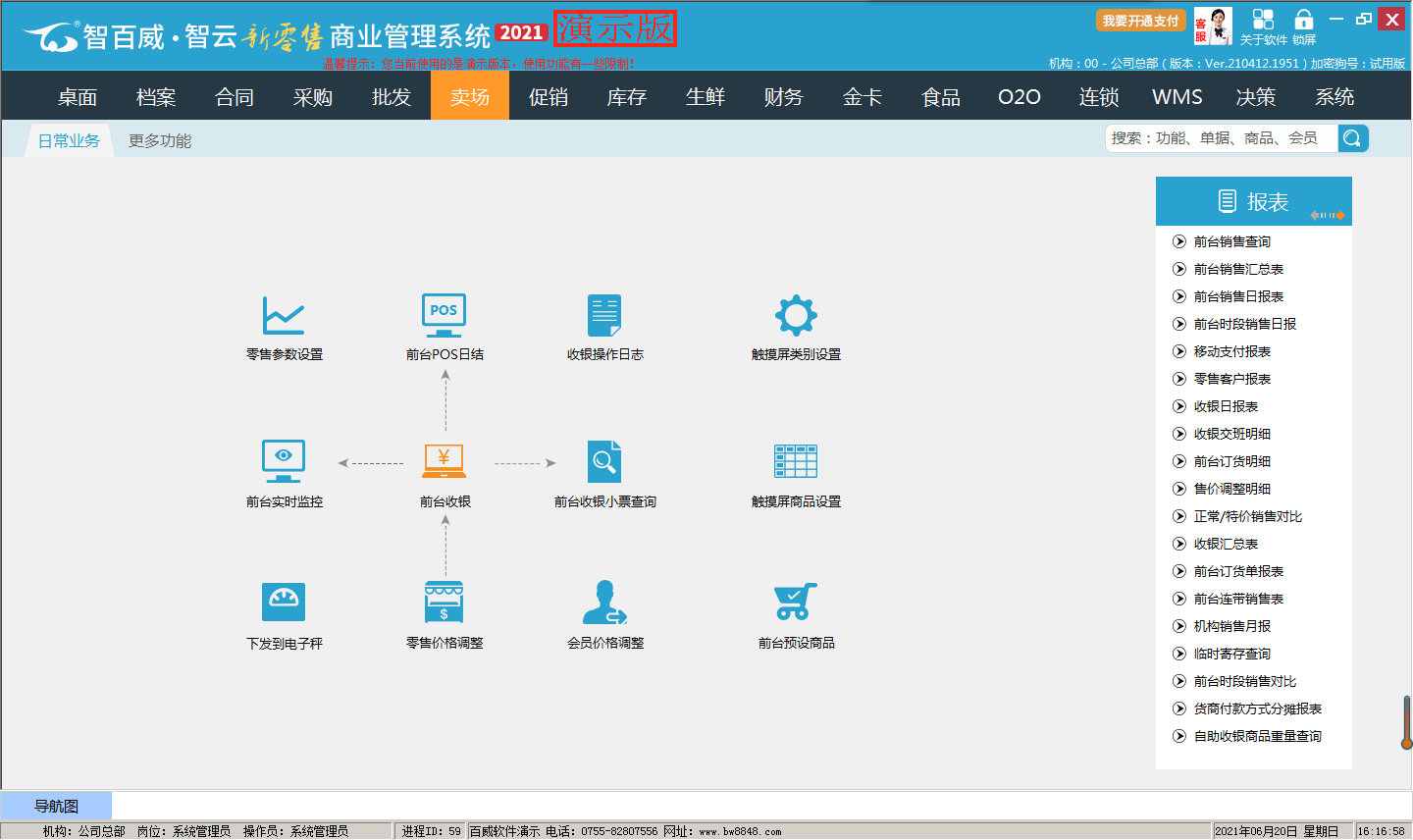Viewport: 1413px width, 840px height.
Task: Click 我要开通支付 button
Action: [x=1140, y=21]
